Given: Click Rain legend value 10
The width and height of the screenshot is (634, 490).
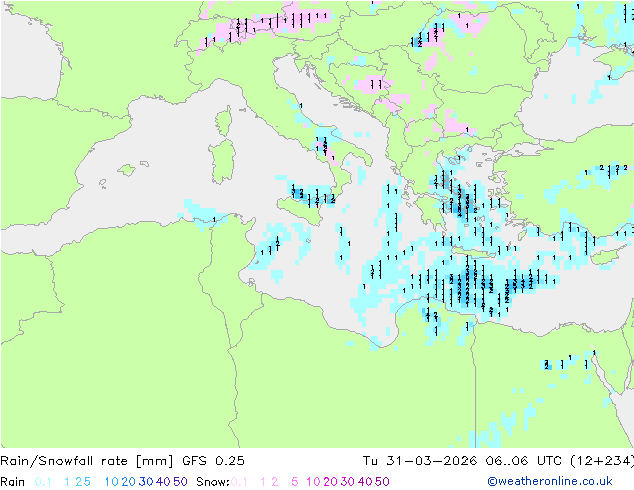Looking at the screenshot, I should click(111, 482).
